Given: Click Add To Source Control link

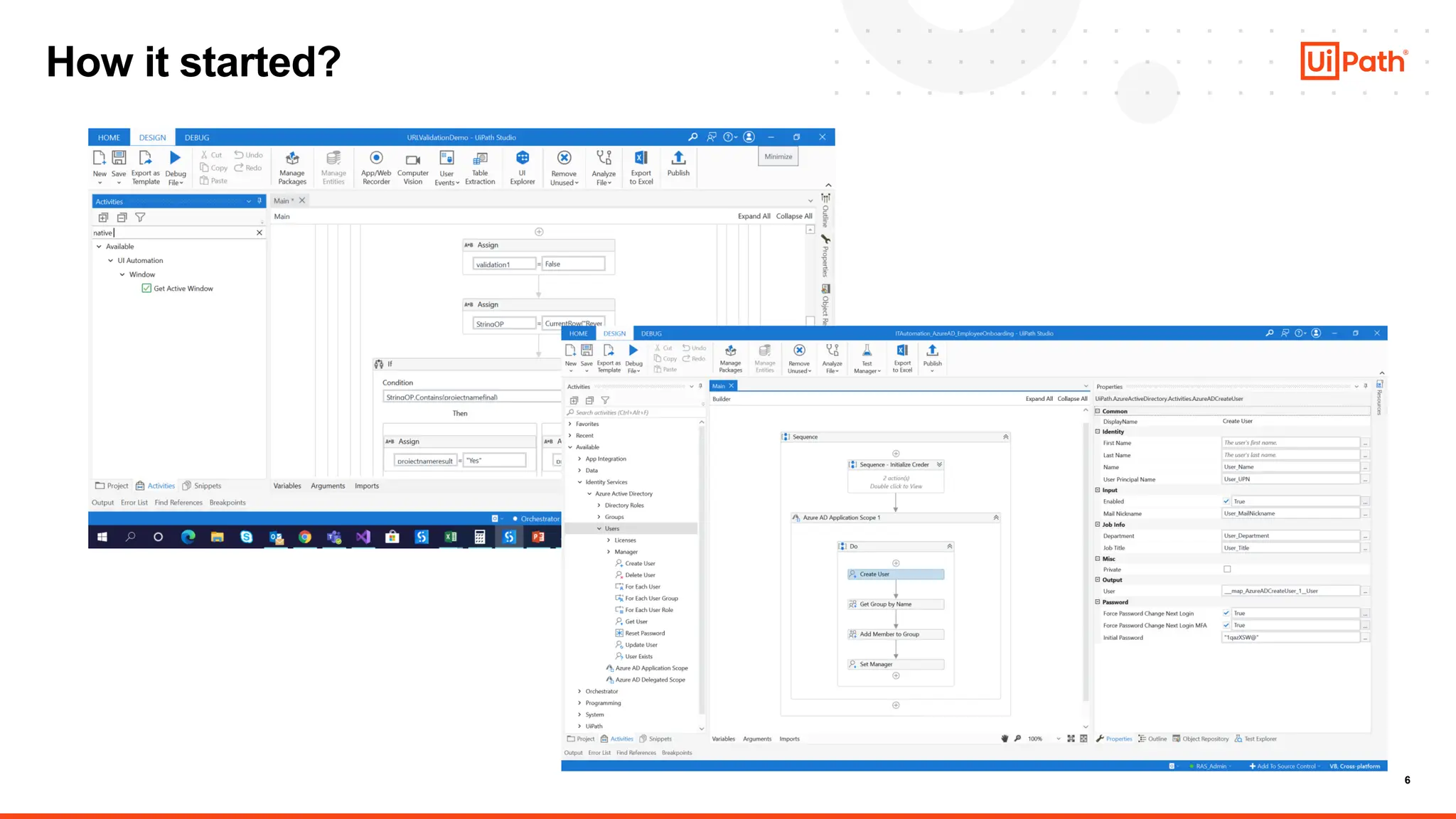Looking at the screenshot, I should pyautogui.click(x=1285, y=766).
